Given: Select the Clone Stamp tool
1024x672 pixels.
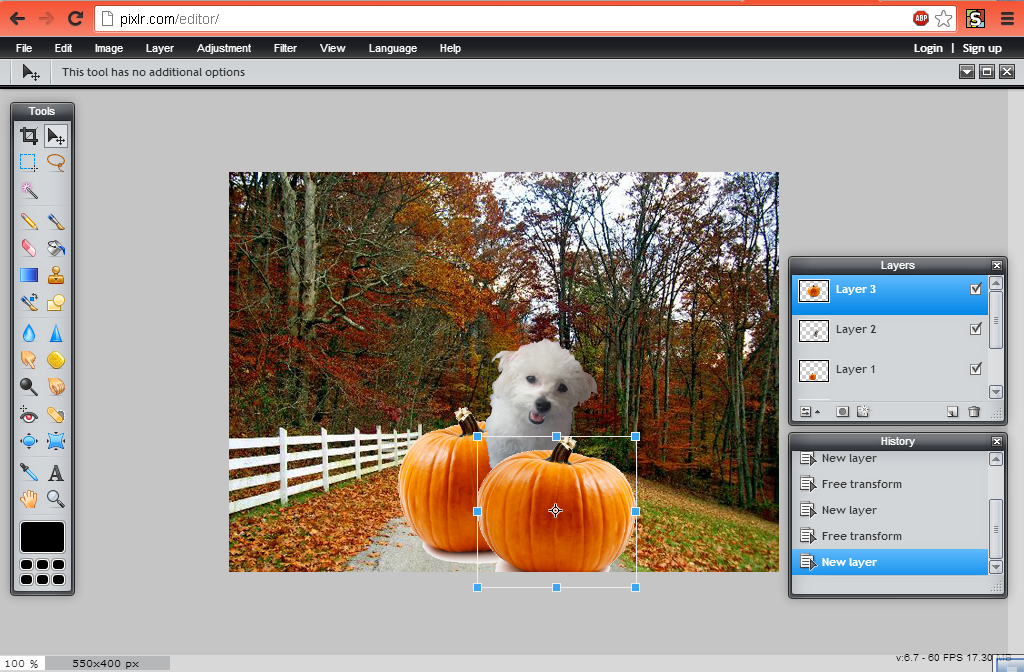Looking at the screenshot, I should tap(56, 275).
